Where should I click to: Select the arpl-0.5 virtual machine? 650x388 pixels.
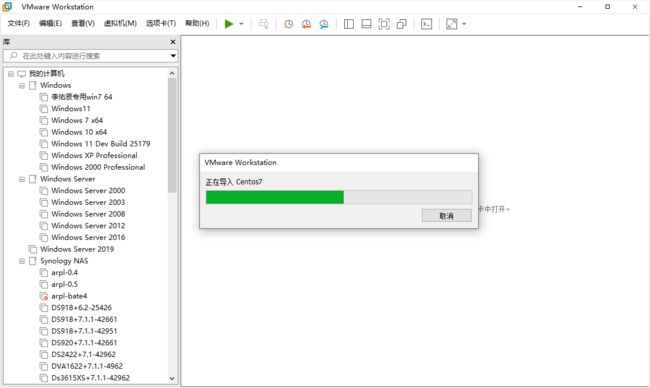[65, 284]
